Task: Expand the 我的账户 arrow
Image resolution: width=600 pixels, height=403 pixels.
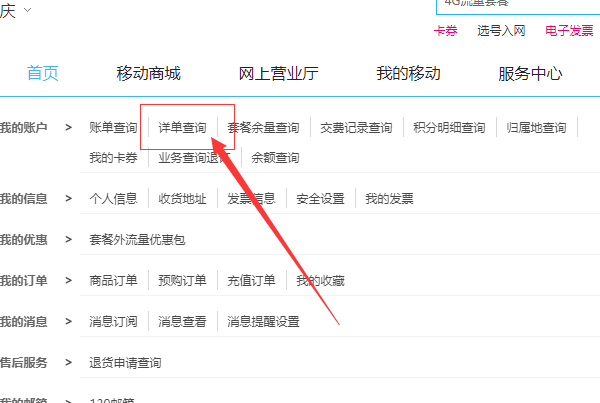Action: [68, 128]
